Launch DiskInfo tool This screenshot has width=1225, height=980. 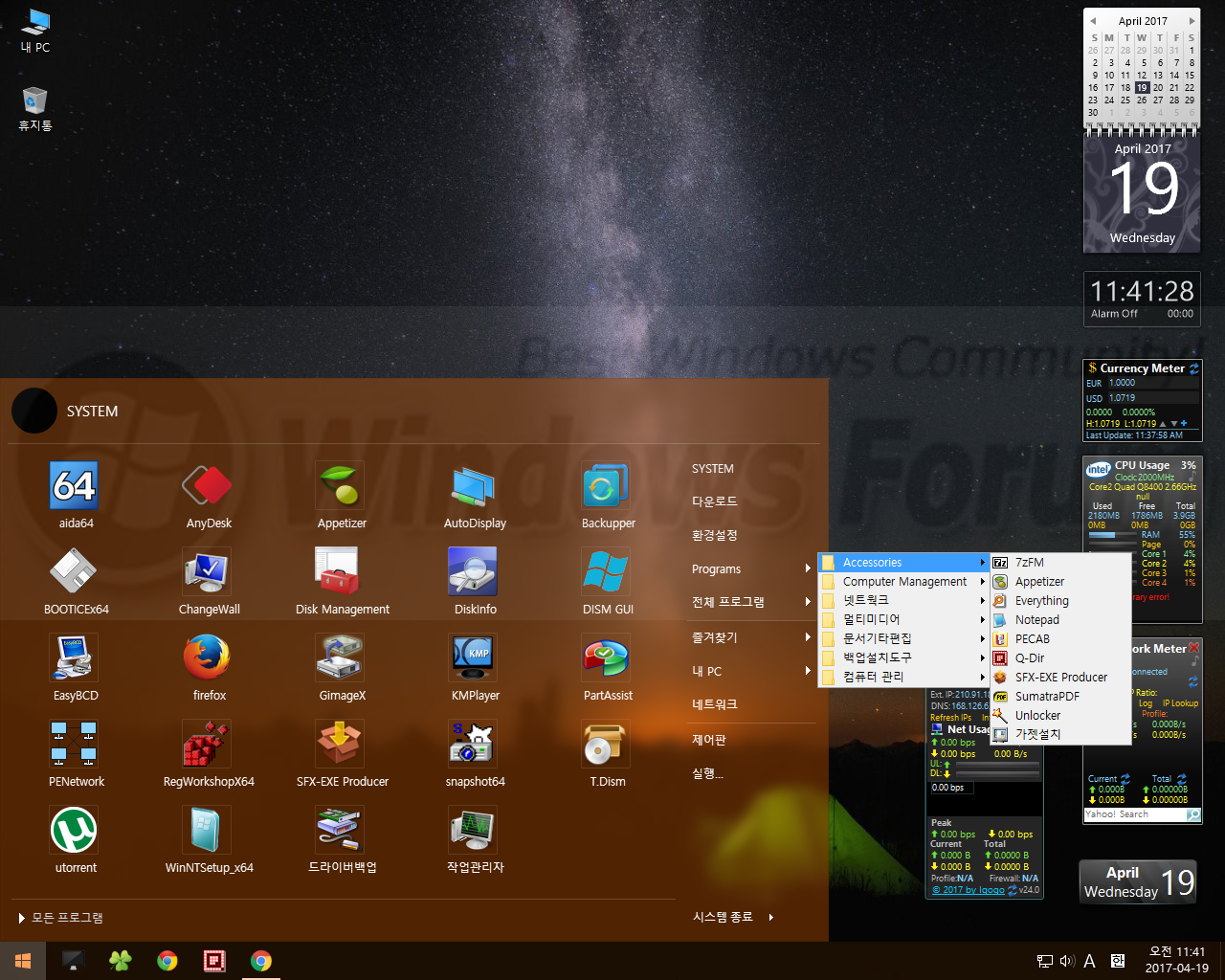click(475, 582)
